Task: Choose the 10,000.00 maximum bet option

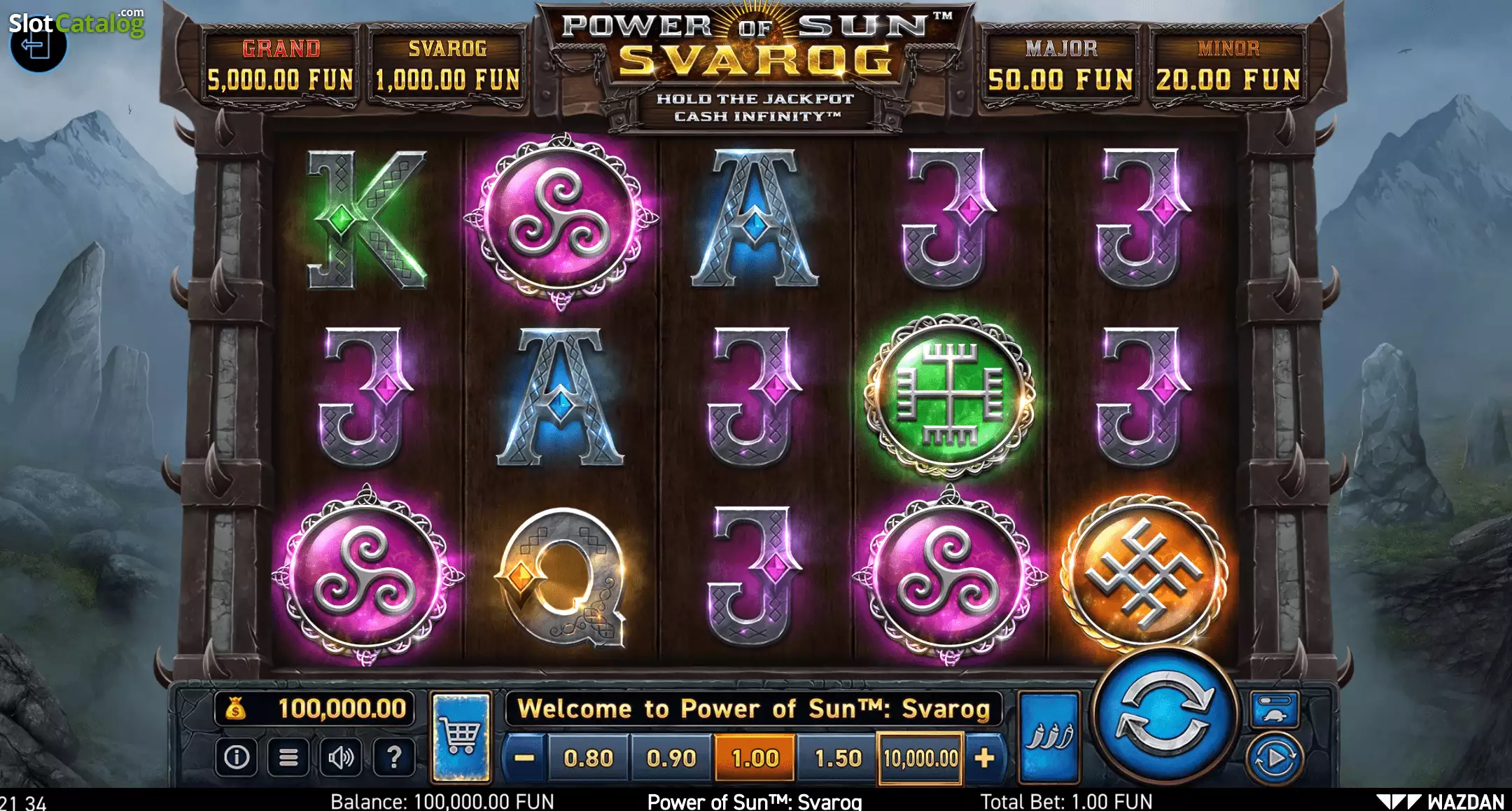Action: tap(920, 758)
